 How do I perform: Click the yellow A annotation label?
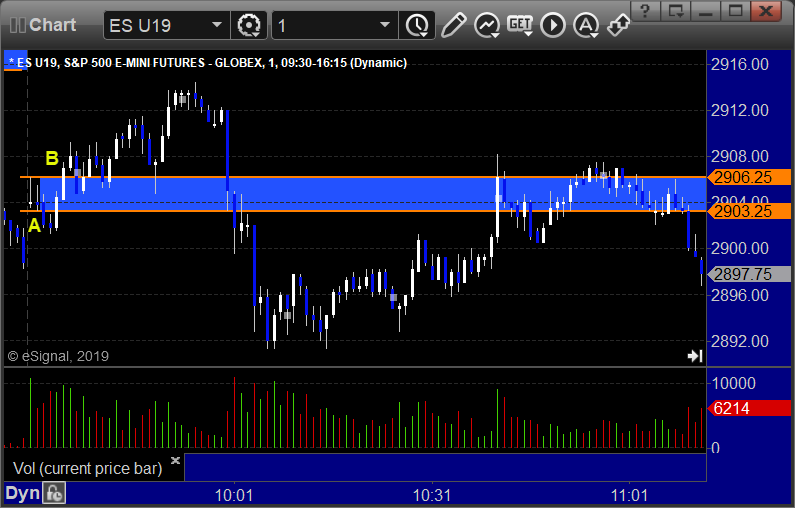point(34,225)
